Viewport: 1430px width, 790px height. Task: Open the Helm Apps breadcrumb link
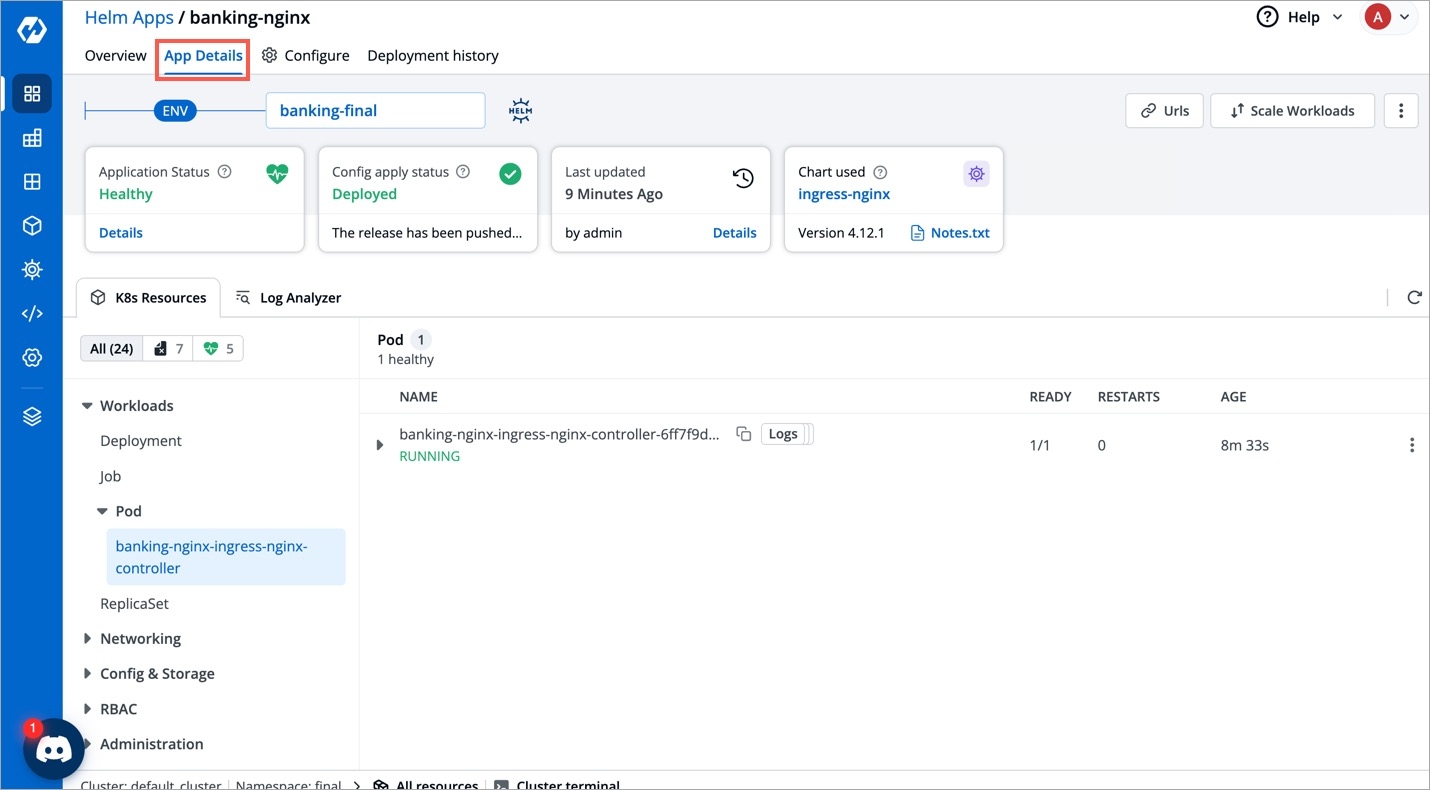tap(129, 17)
